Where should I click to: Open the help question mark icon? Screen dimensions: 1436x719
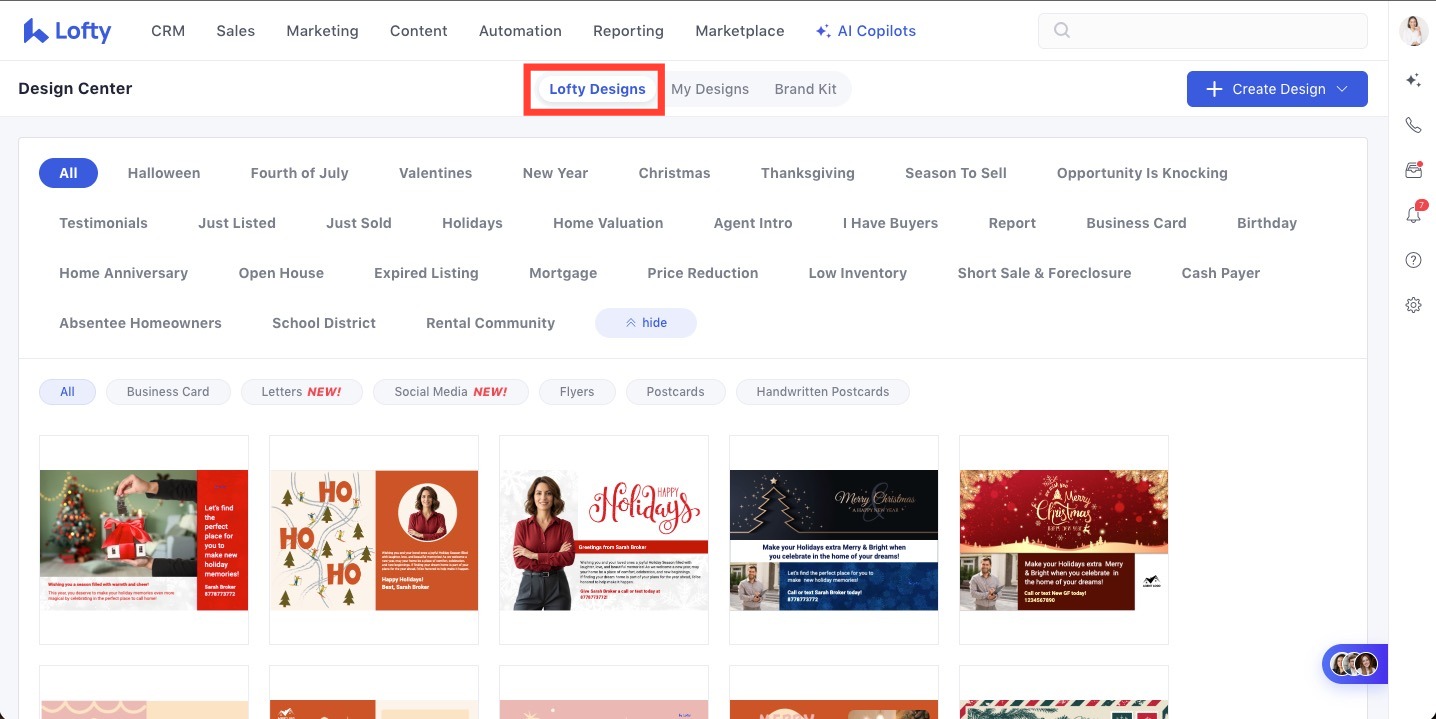point(1413,260)
